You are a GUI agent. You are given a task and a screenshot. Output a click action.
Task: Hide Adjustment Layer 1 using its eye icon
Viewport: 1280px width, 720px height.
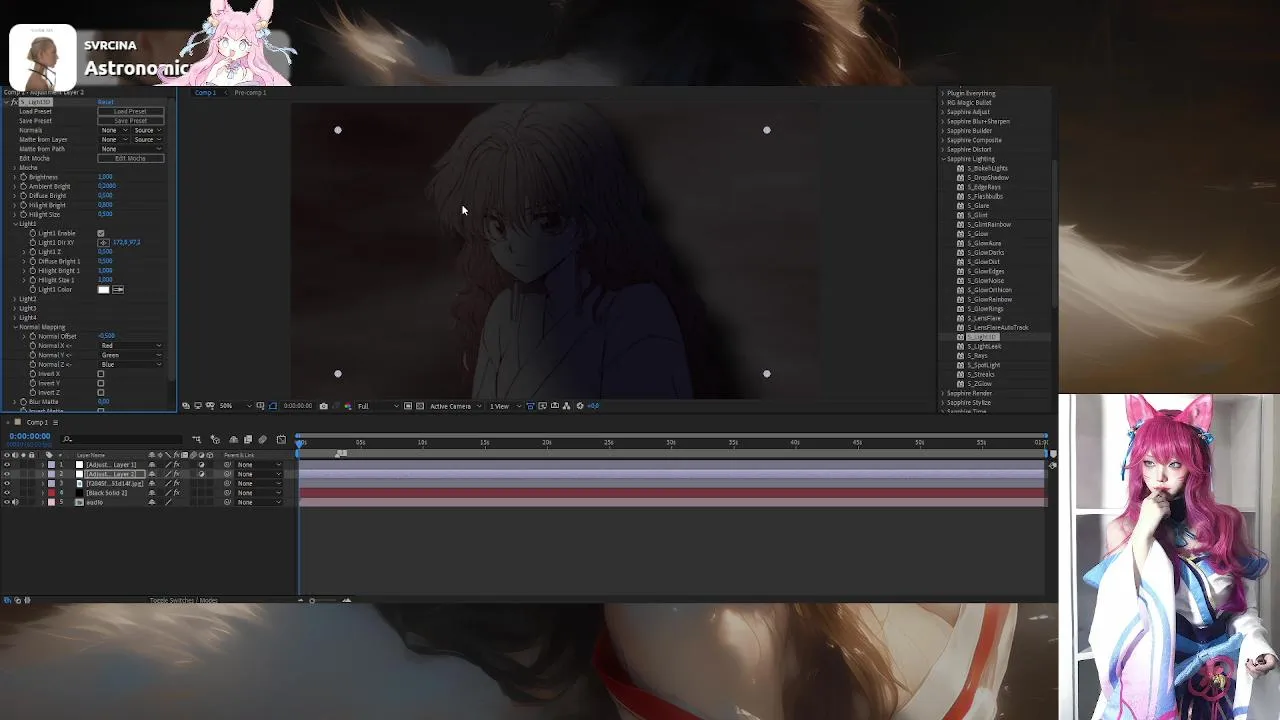click(x=7, y=465)
